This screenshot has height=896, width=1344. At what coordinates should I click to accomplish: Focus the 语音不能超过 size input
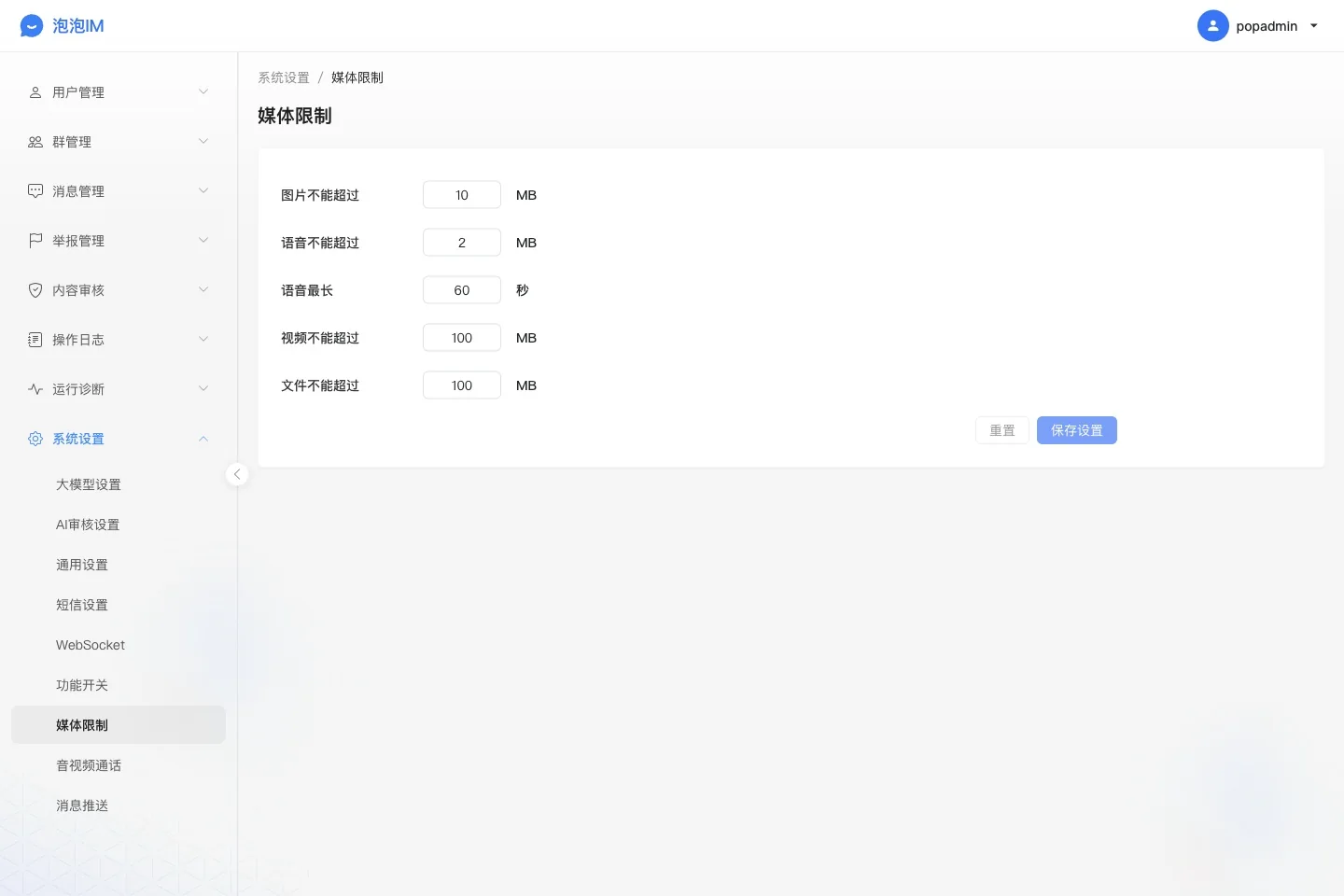pyautogui.click(x=462, y=243)
